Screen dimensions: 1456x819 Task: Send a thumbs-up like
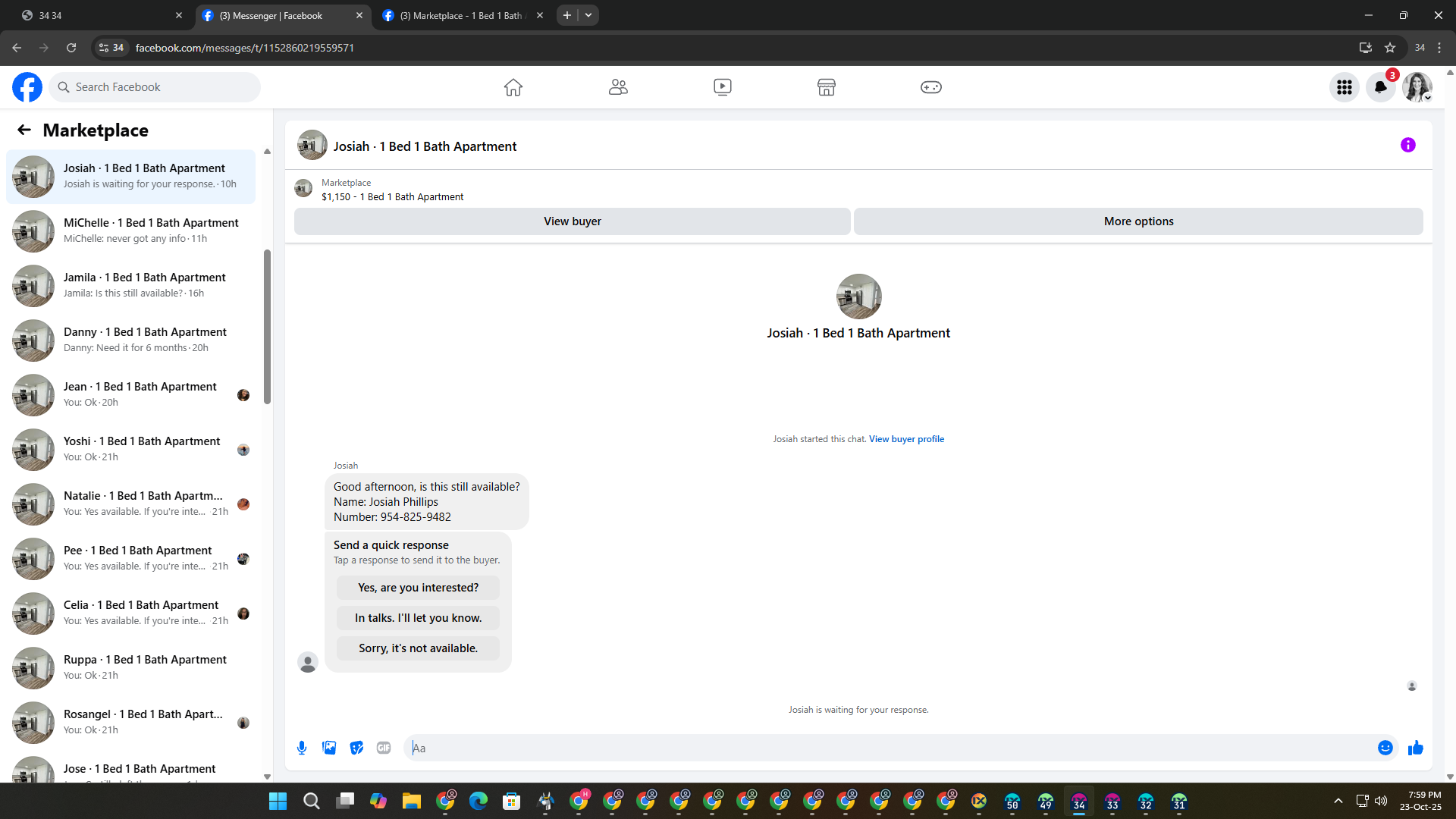pyautogui.click(x=1415, y=748)
